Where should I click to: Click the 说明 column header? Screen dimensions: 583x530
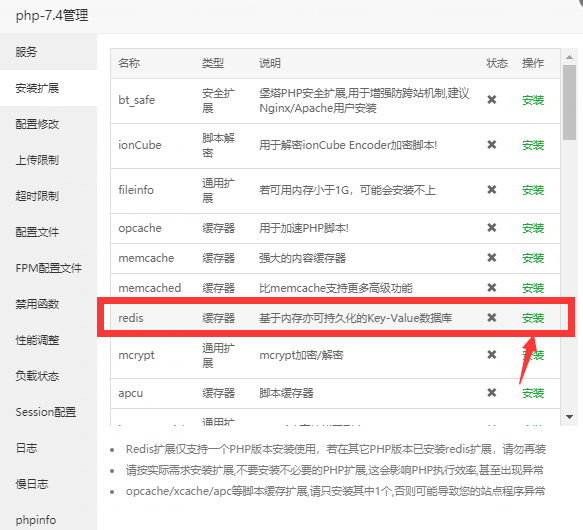point(270,63)
